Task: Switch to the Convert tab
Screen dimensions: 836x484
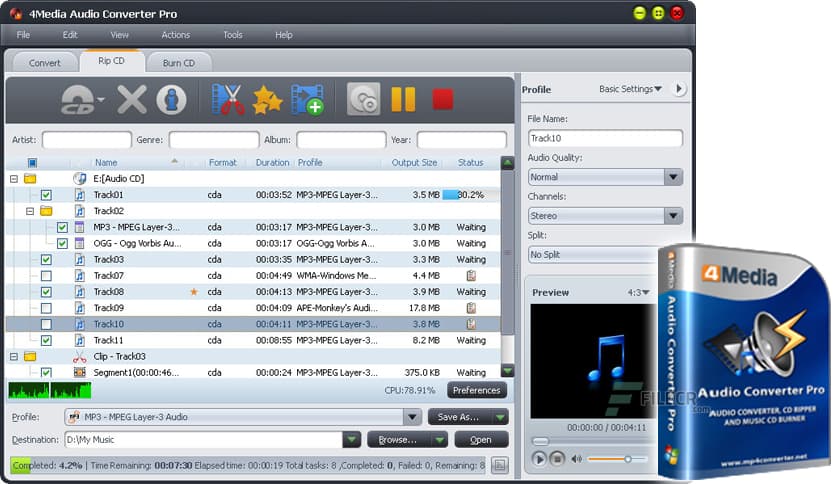Action: click(44, 63)
